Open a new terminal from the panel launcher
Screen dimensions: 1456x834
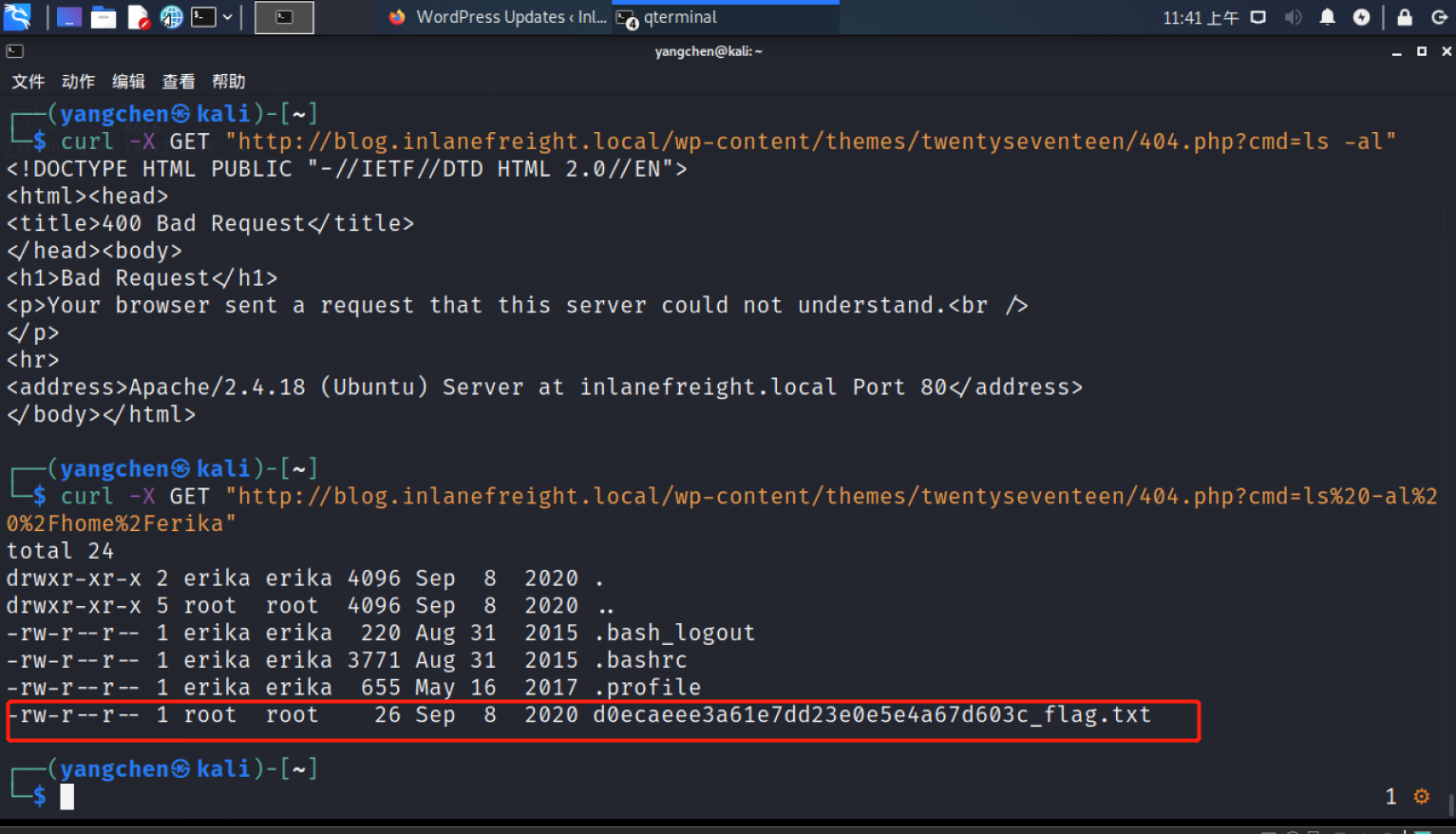pos(203,17)
